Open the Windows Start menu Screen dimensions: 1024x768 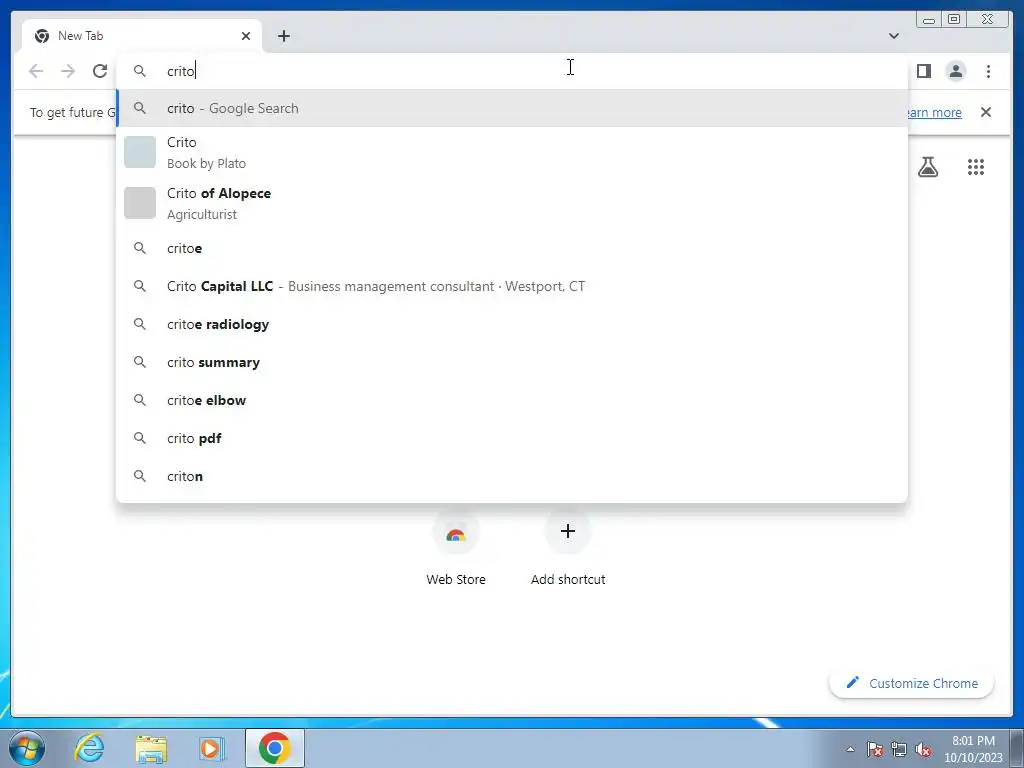(27, 748)
